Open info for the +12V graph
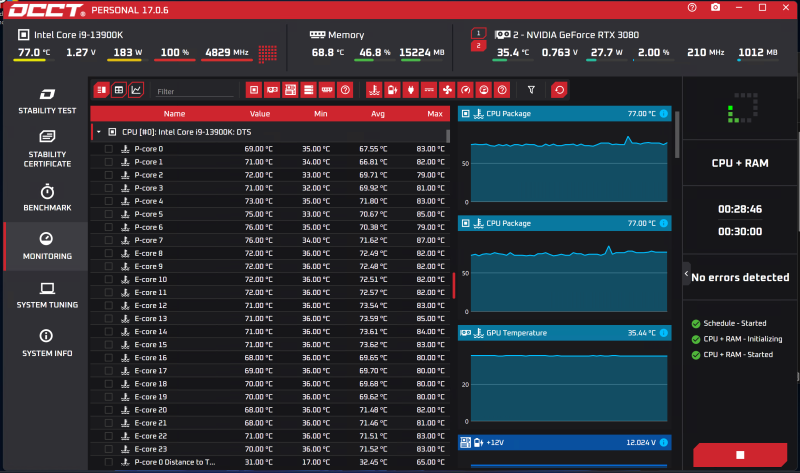 click(x=663, y=442)
